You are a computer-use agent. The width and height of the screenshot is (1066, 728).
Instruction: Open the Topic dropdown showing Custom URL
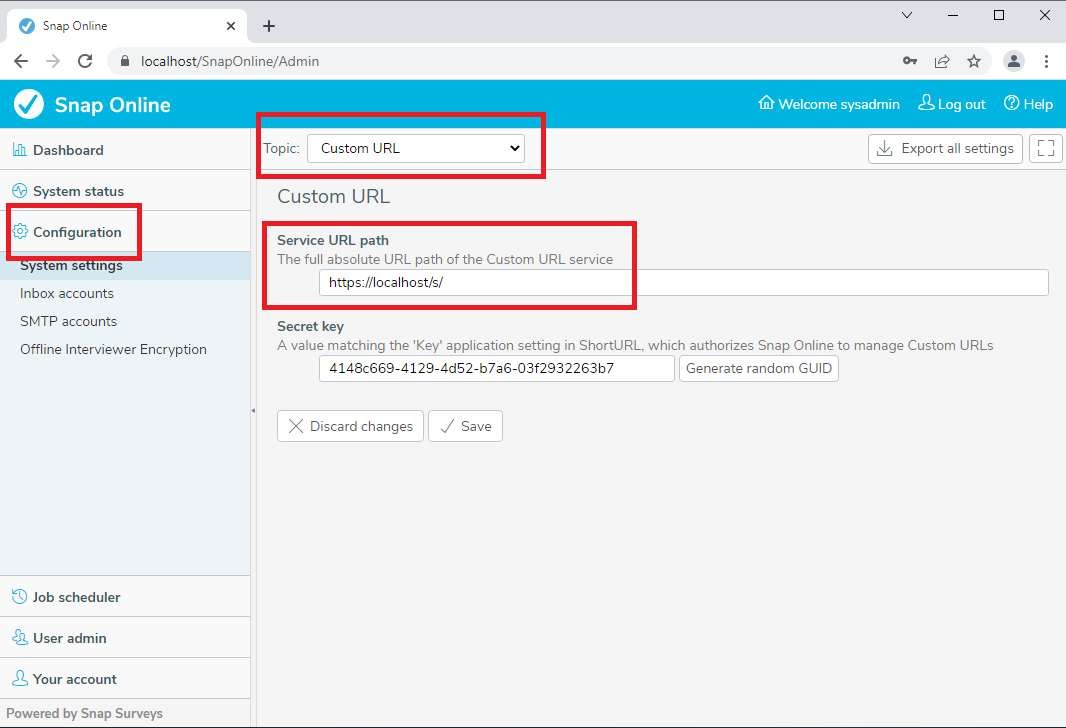click(x=415, y=149)
